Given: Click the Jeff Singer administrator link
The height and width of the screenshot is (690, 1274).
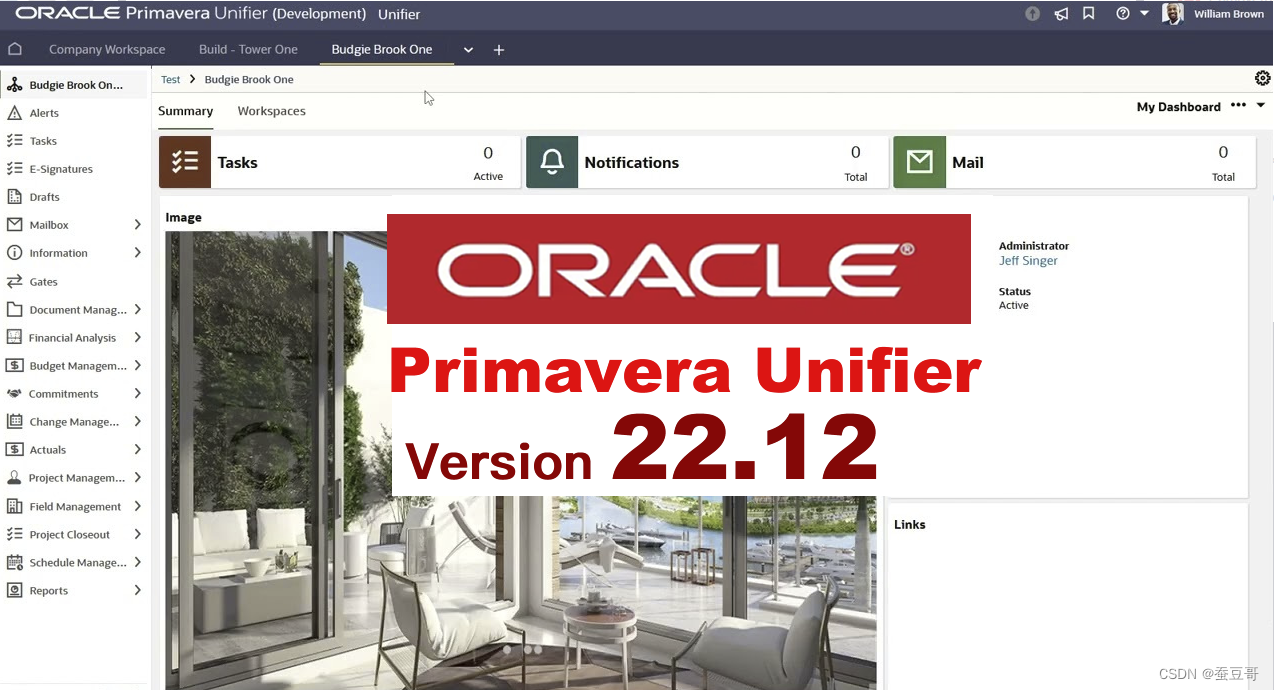Looking at the screenshot, I should [1028, 260].
